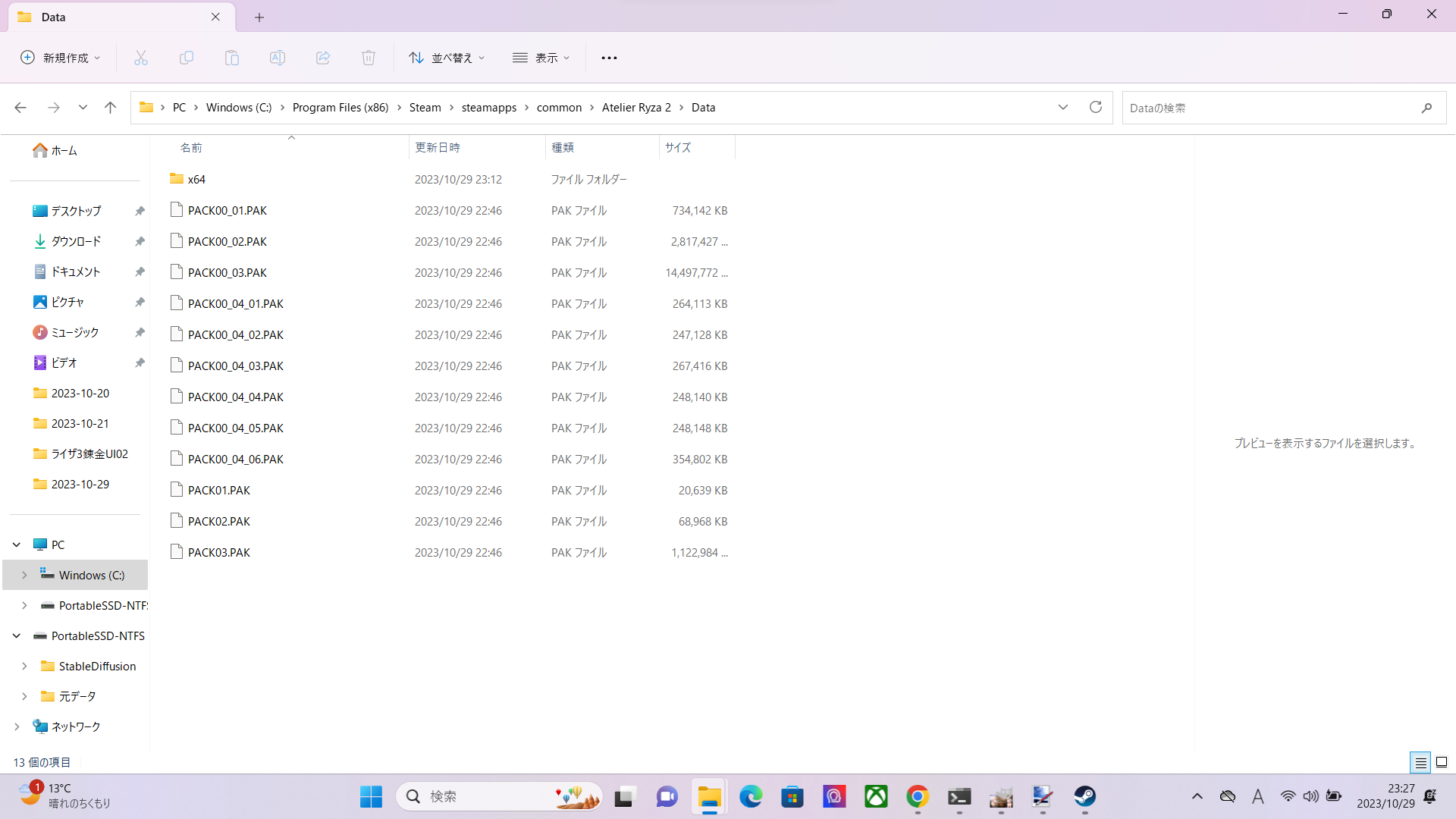The image size is (1456, 819).
Task: Show hidden tray icons chevron
Action: 1197,796
